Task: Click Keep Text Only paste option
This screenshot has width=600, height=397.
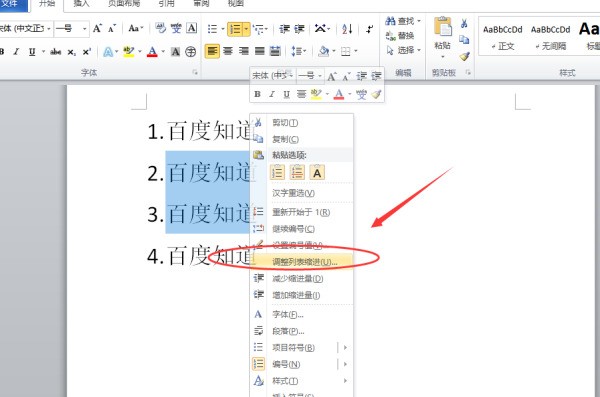Action: point(317,173)
